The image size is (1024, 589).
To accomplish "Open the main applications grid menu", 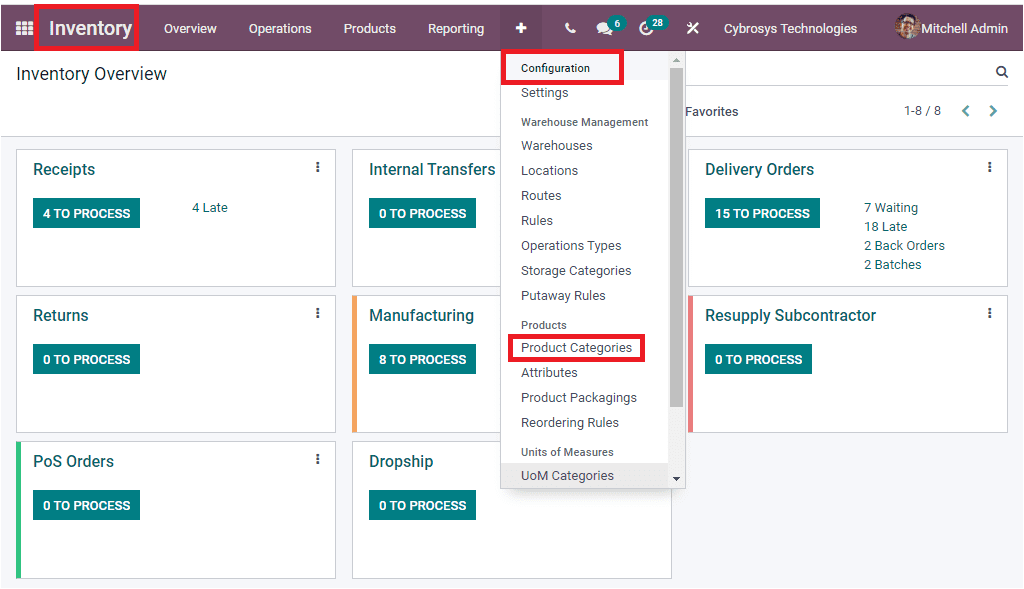I will pyautogui.click(x=22, y=27).
